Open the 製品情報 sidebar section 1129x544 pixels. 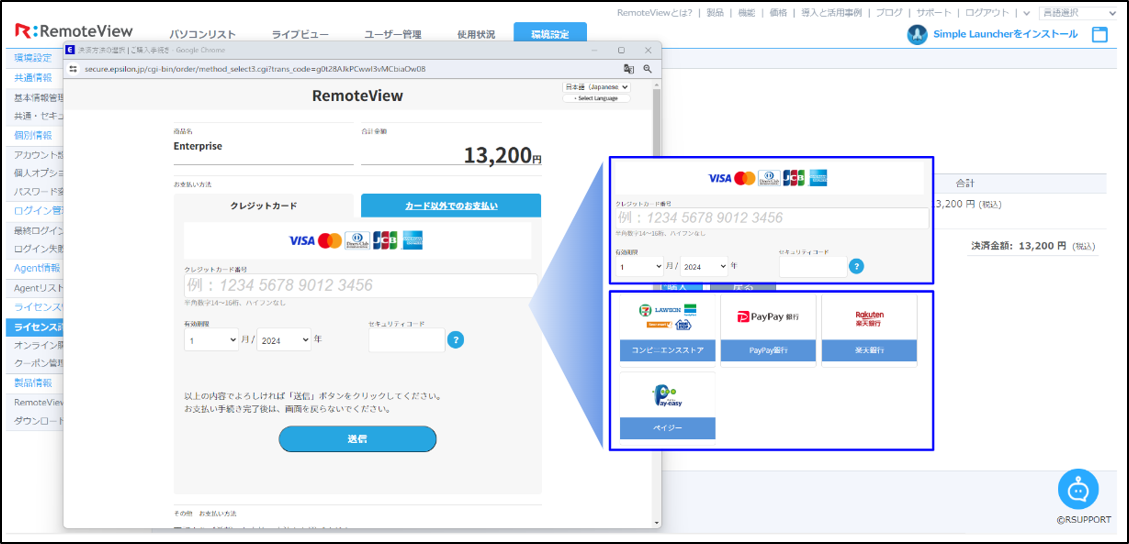(x=33, y=383)
